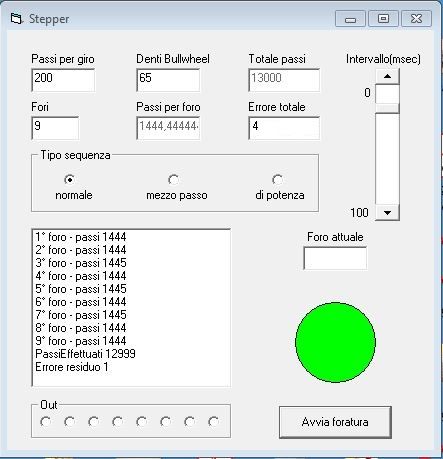This screenshot has height=459, width=443.
Task: Click the Avvia foratura button
Action: click(335, 422)
